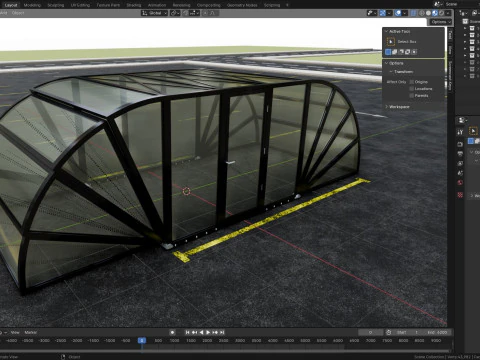Open the Texture properties tab
Viewport: 480px width, 360px height.
[460, 195]
